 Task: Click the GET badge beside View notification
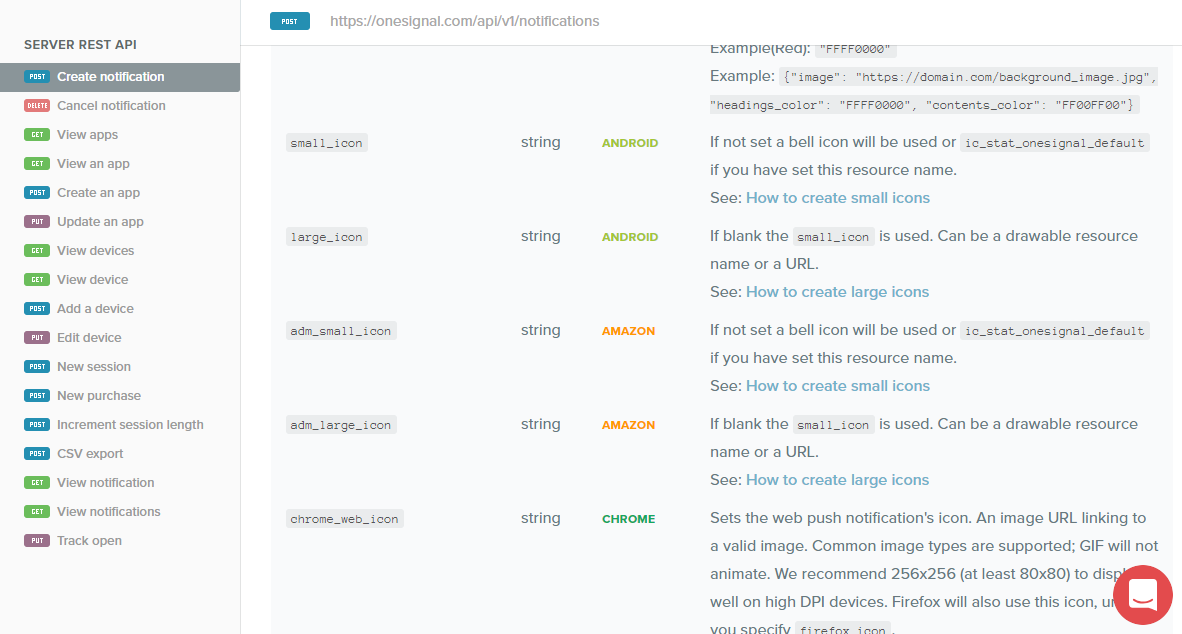click(35, 482)
